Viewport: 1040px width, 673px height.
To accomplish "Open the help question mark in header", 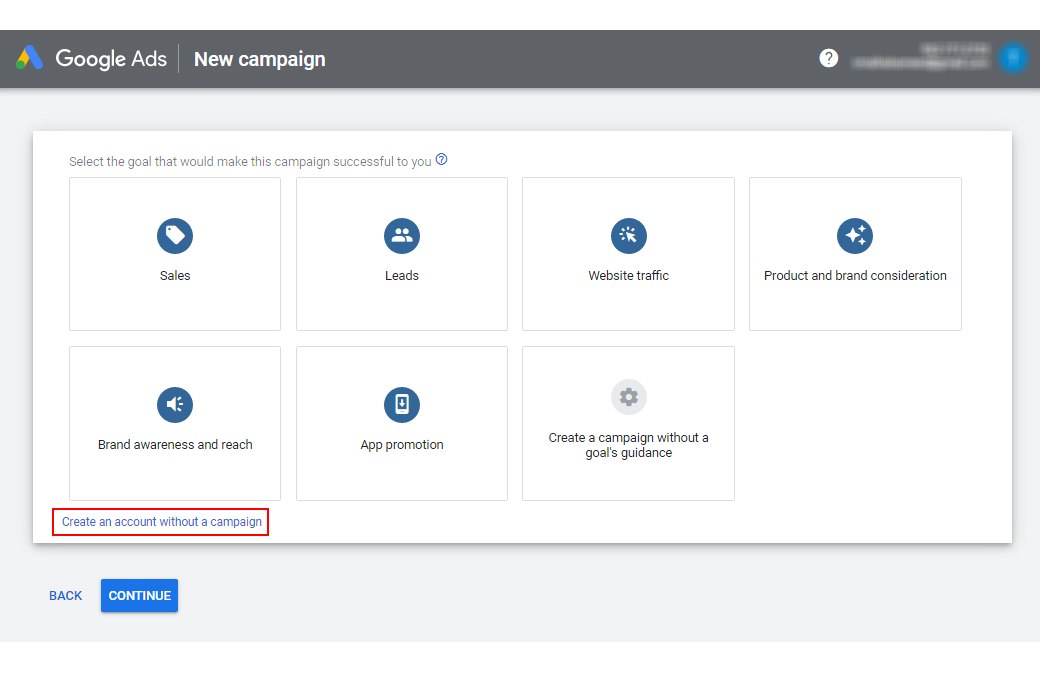I will (x=828, y=58).
